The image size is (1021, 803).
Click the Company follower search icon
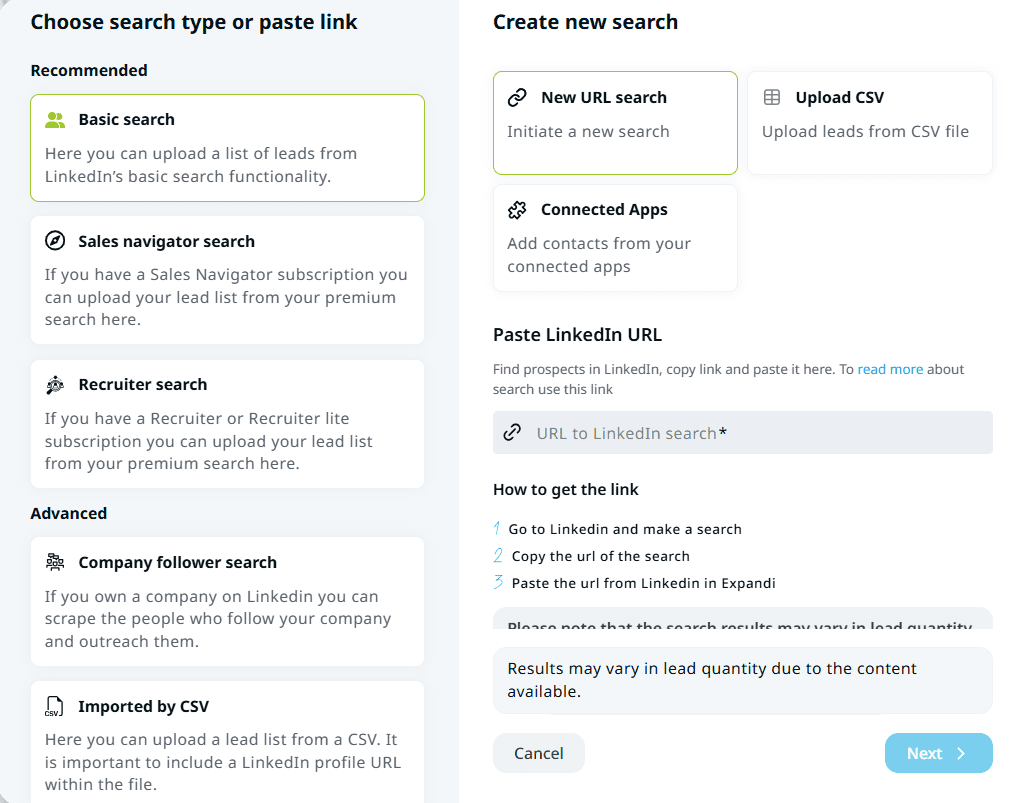point(55,563)
